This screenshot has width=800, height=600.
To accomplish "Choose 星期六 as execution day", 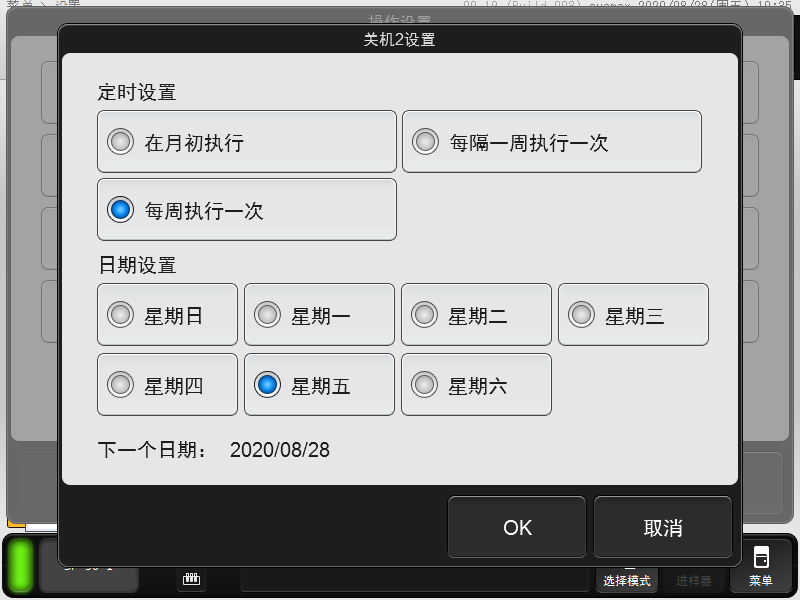I will 476,384.
